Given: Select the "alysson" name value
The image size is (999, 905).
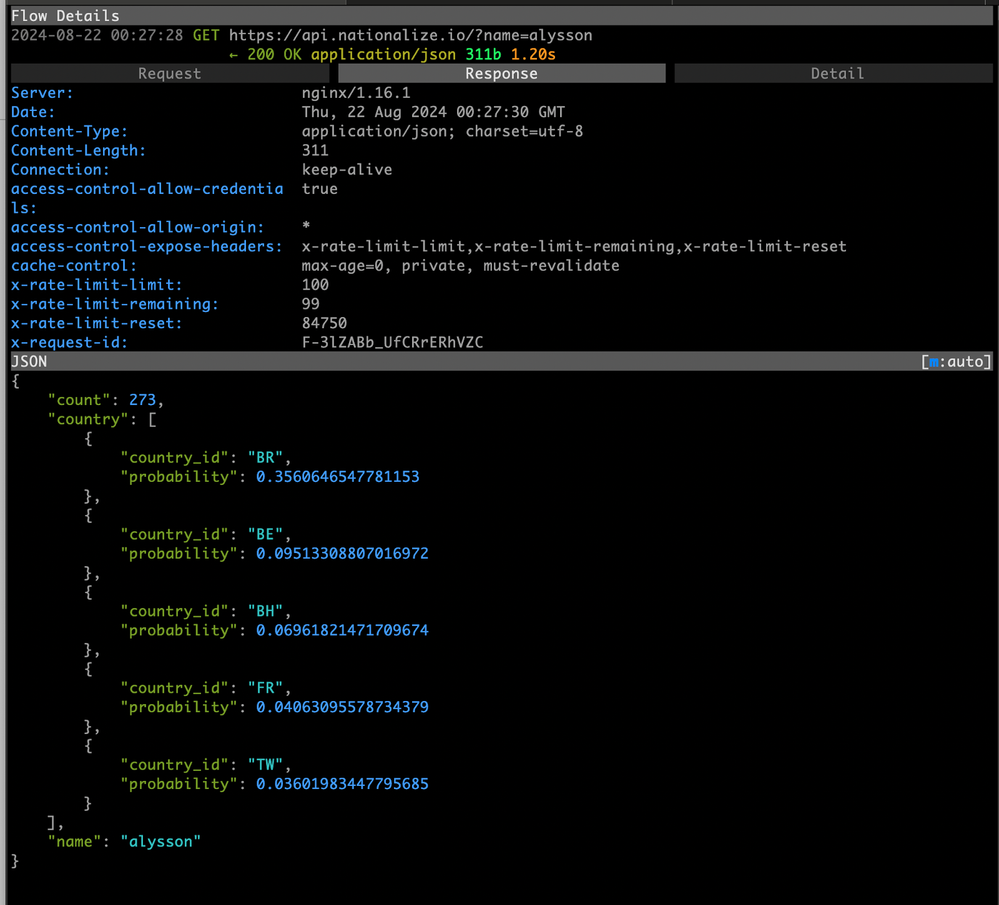Looking at the screenshot, I should [160, 841].
